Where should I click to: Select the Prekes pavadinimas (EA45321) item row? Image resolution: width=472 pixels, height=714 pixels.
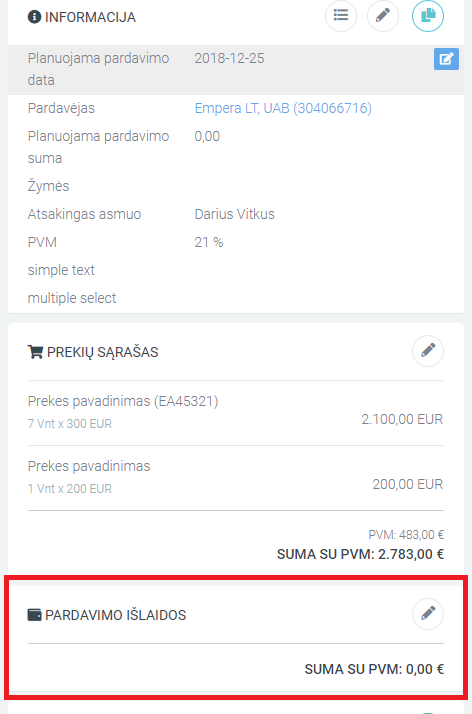tap(236, 412)
